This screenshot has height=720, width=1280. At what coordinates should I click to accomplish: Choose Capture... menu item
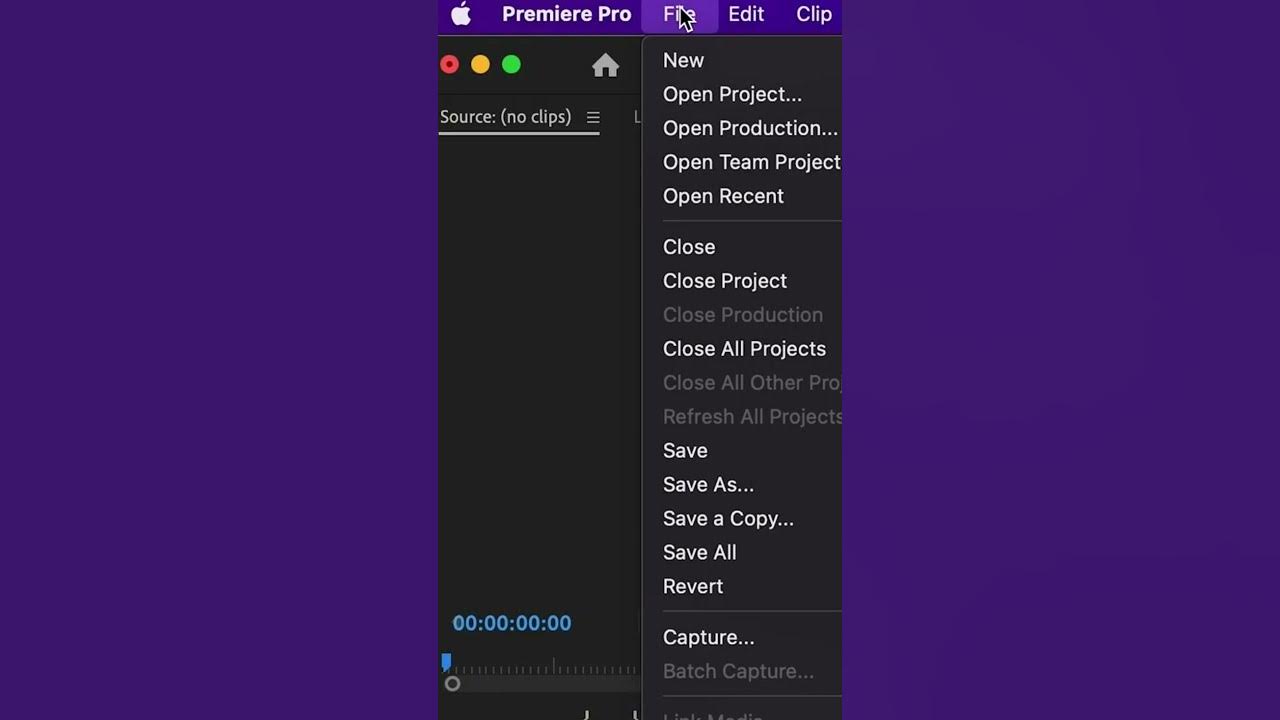point(708,638)
